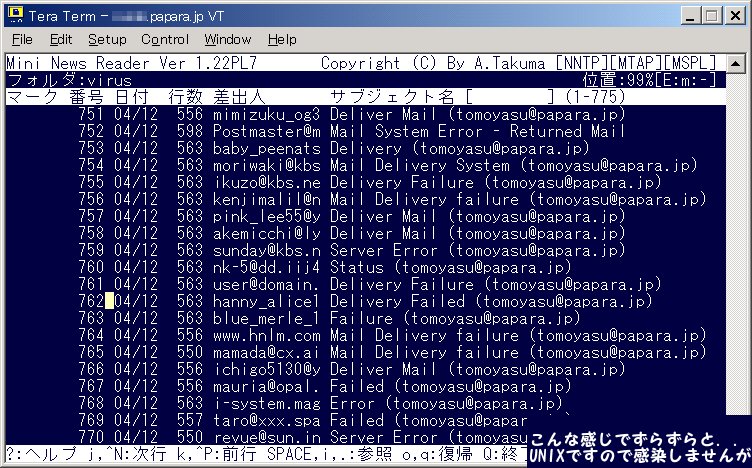Click the 'サブジェクト名' column heading

tap(392, 97)
